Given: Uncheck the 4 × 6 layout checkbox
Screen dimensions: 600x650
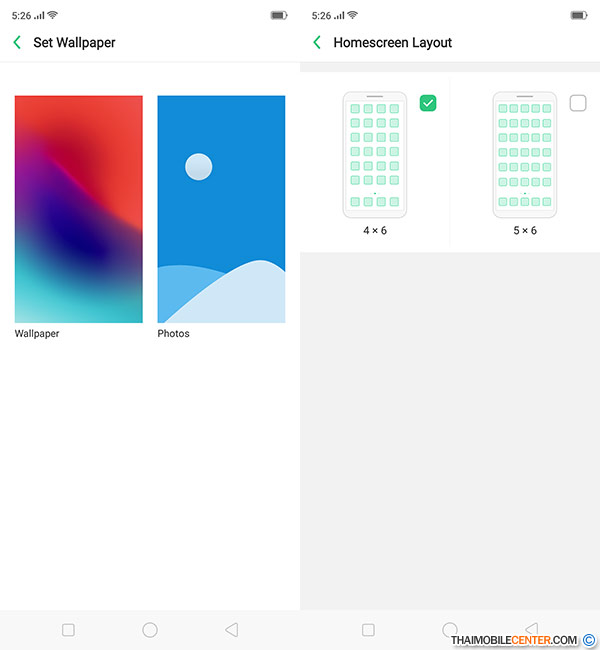Looking at the screenshot, I should [428, 103].
